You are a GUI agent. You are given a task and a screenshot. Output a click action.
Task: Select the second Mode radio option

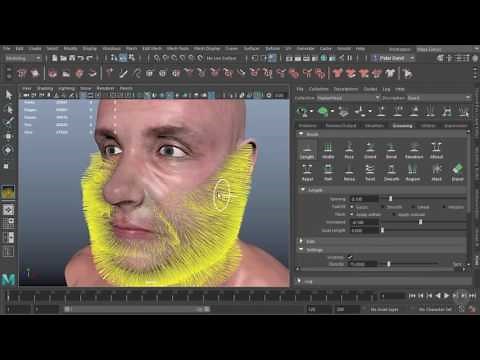(394, 214)
